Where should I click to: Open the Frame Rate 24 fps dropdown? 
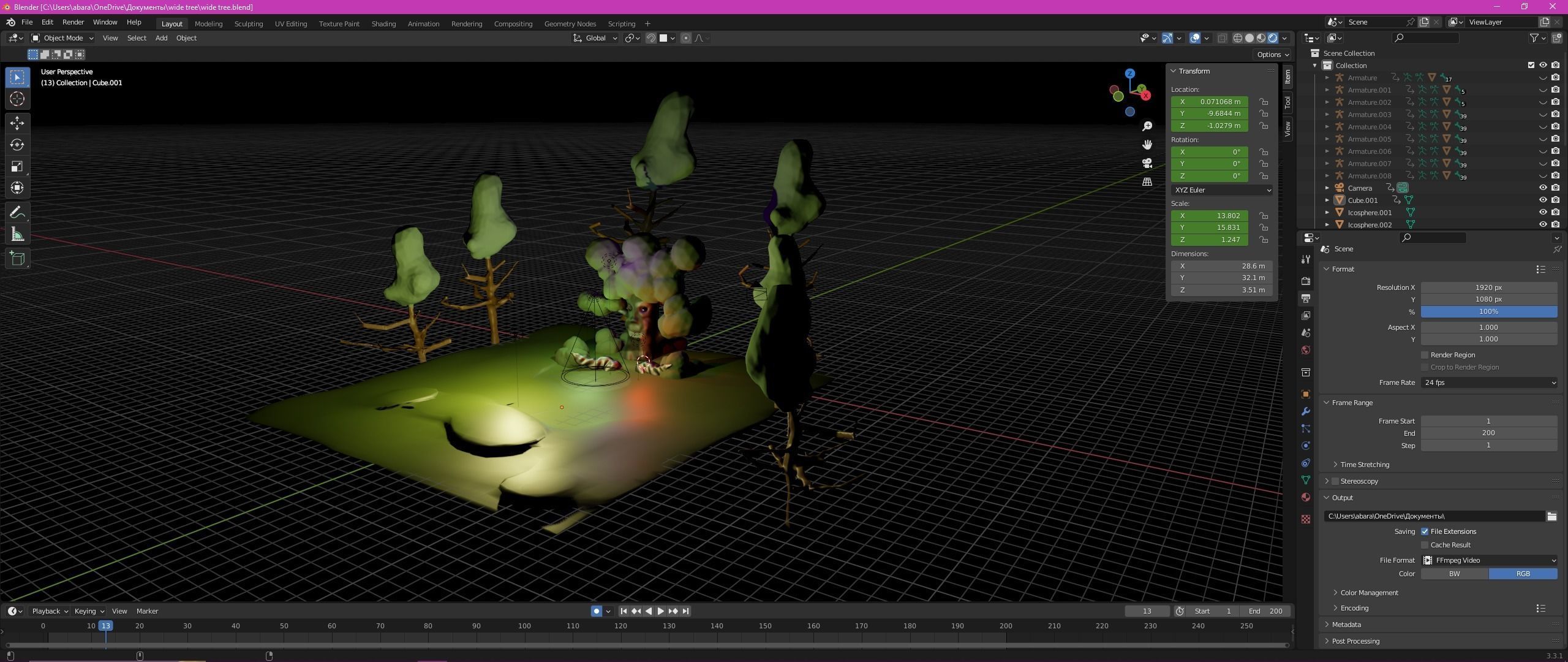(x=1489, y=382)
